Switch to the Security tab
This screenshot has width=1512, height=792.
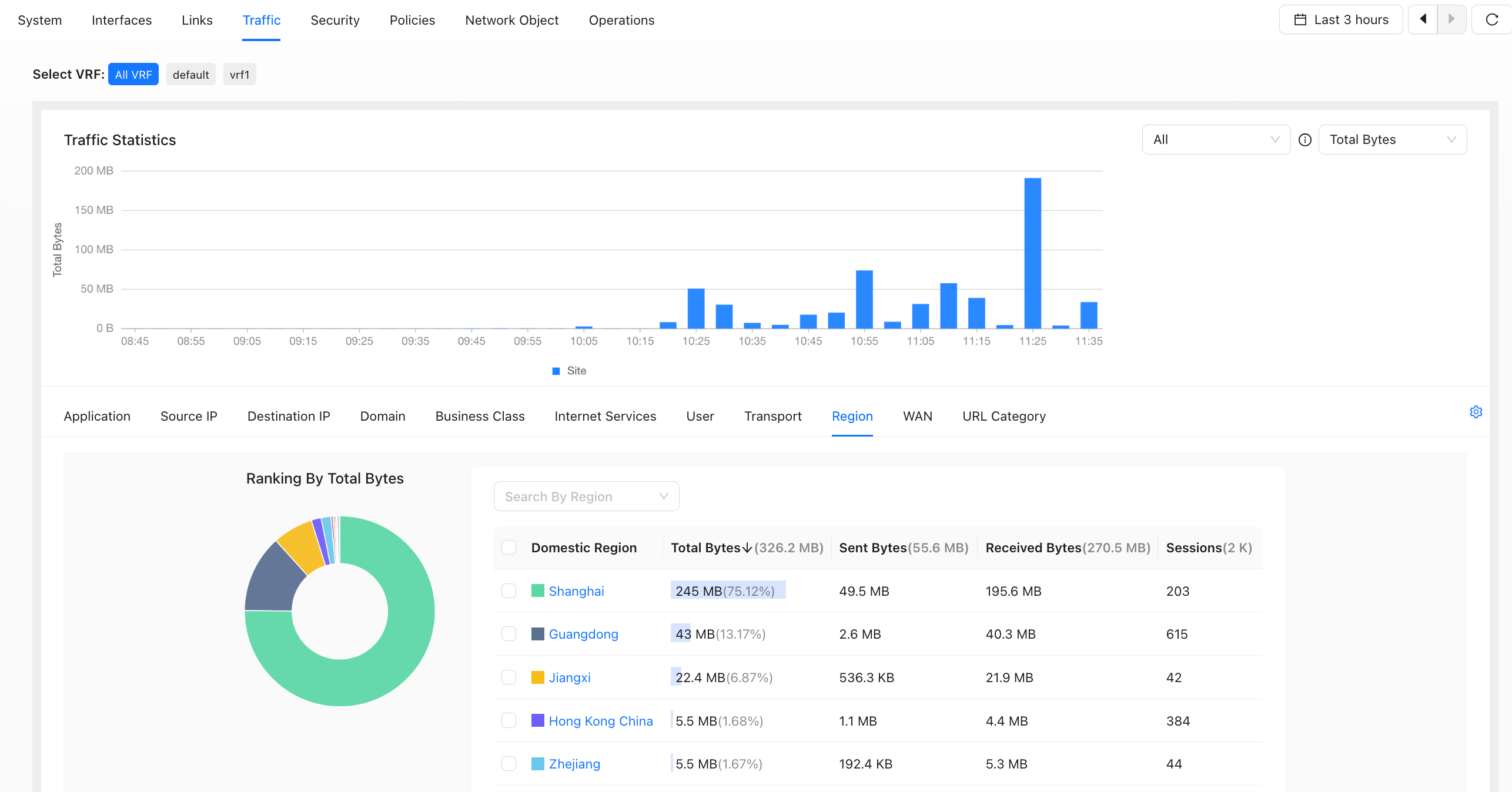[335, 20]
